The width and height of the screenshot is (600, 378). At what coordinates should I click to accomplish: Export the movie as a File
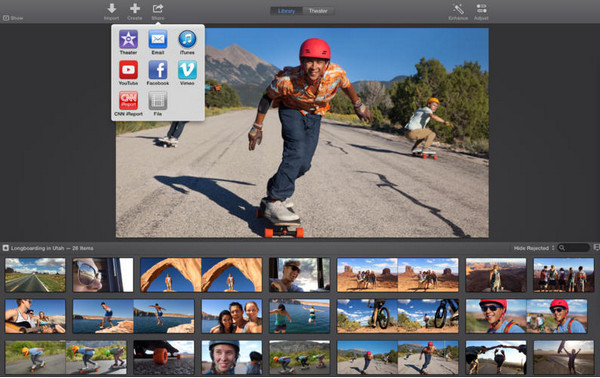coord(158,100)
